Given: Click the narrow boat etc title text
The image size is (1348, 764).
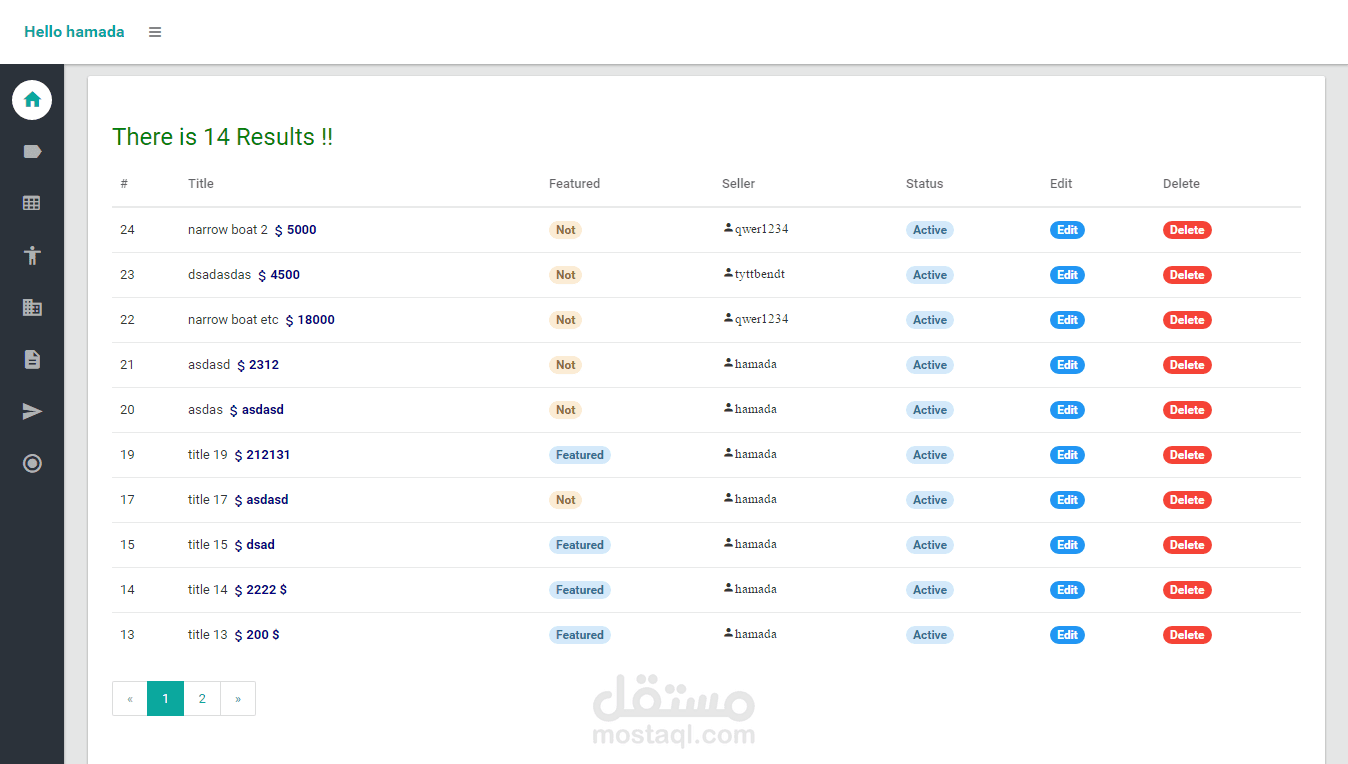Looking at the screenshot, I should click(x=233, y=320).
